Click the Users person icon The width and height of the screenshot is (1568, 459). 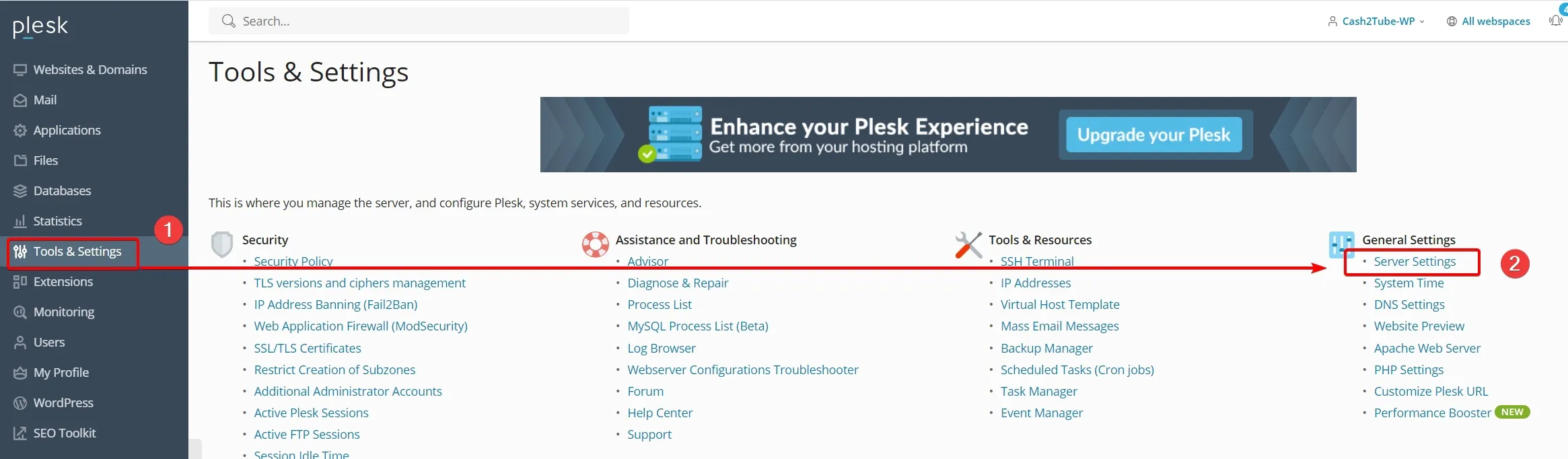(20, 343)
